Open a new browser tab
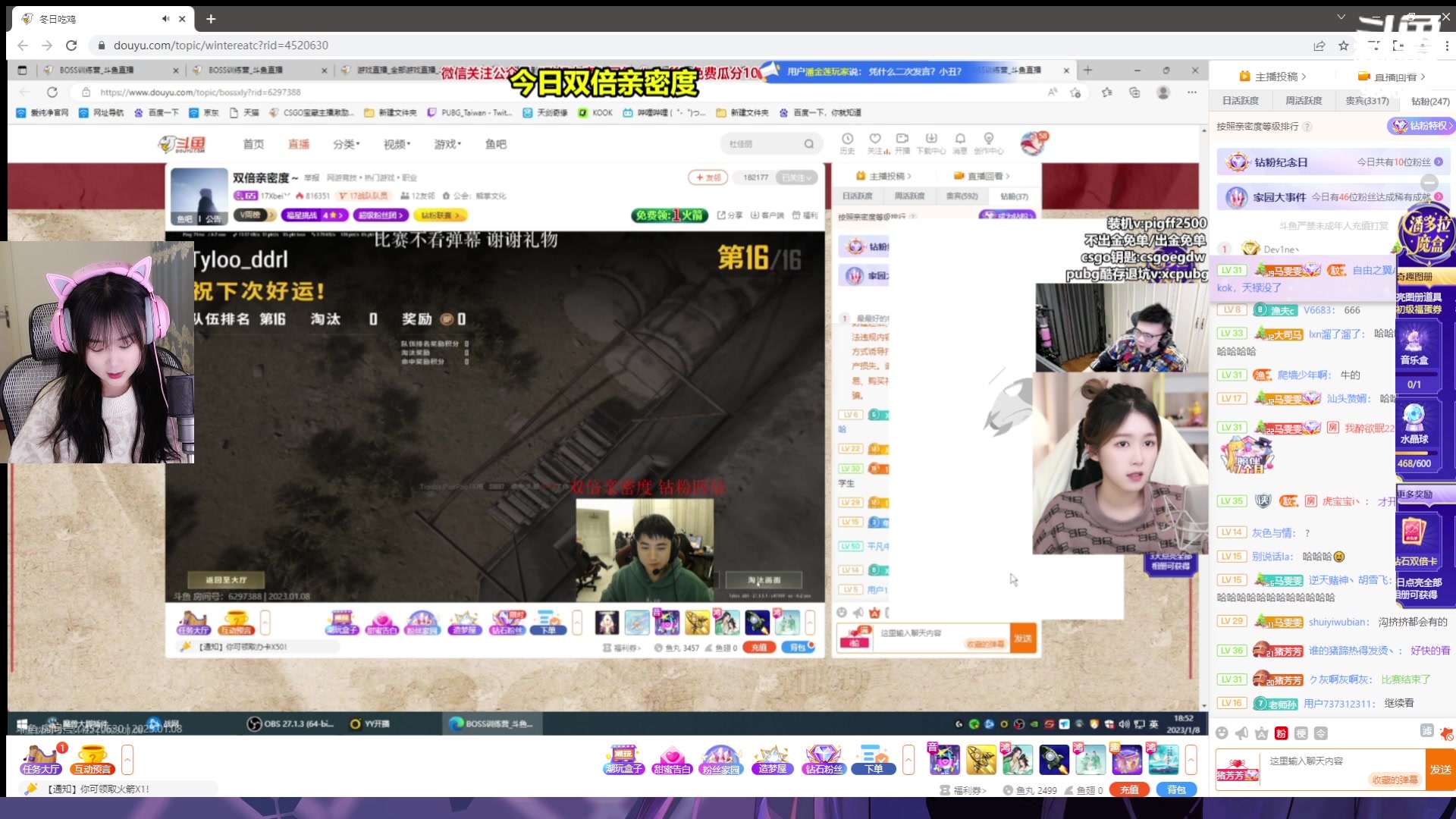The height and width of the screenshot is (819, 1456). pyautogui.click(x=211, y=19)
